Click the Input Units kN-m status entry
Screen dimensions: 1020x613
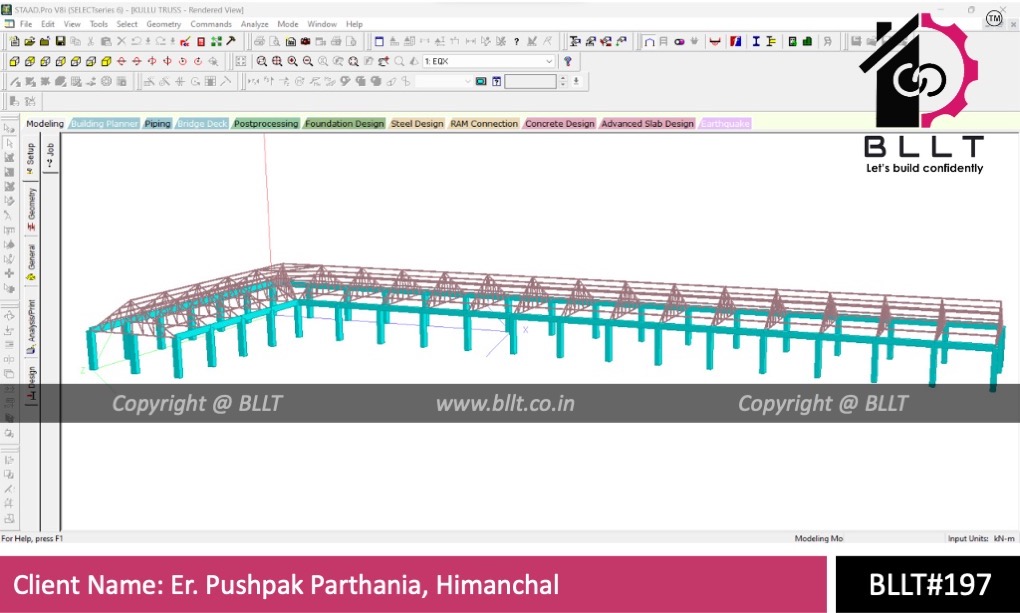point(981,538)
